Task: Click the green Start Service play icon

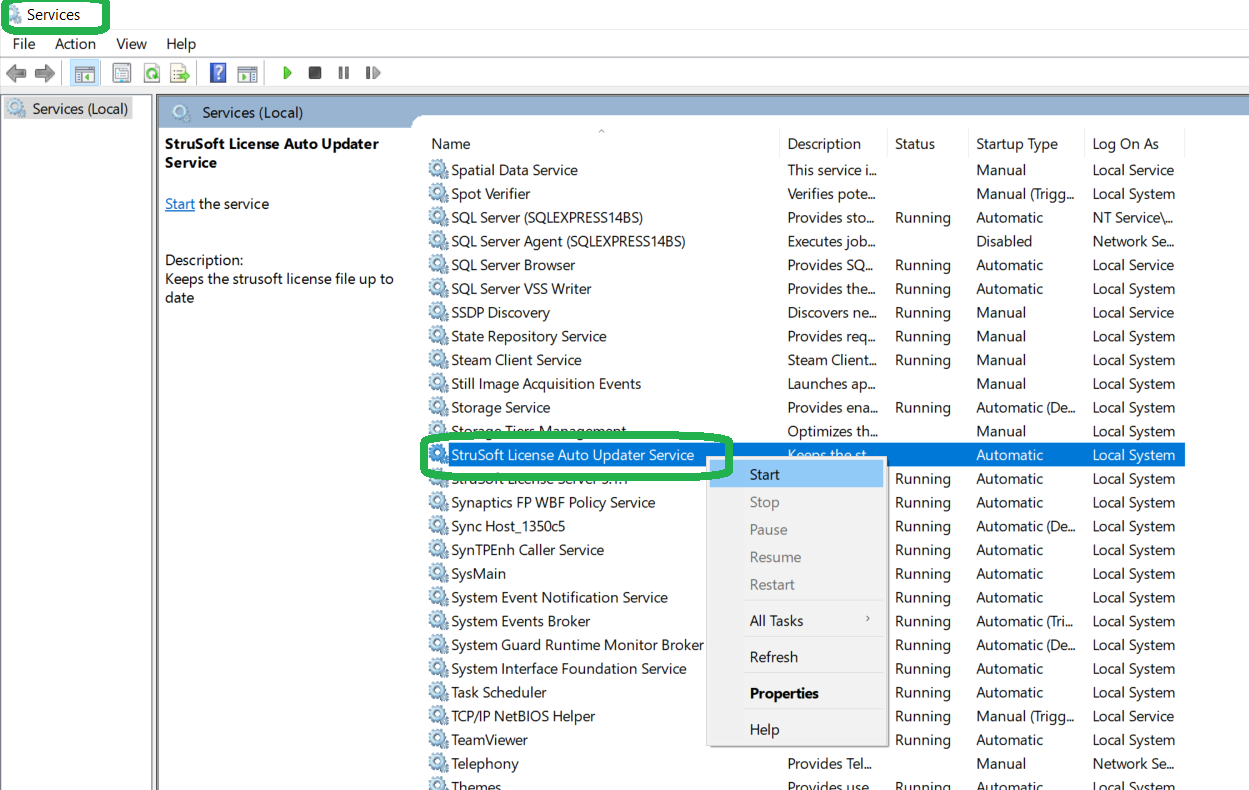Action: click(x=287, y=73)
